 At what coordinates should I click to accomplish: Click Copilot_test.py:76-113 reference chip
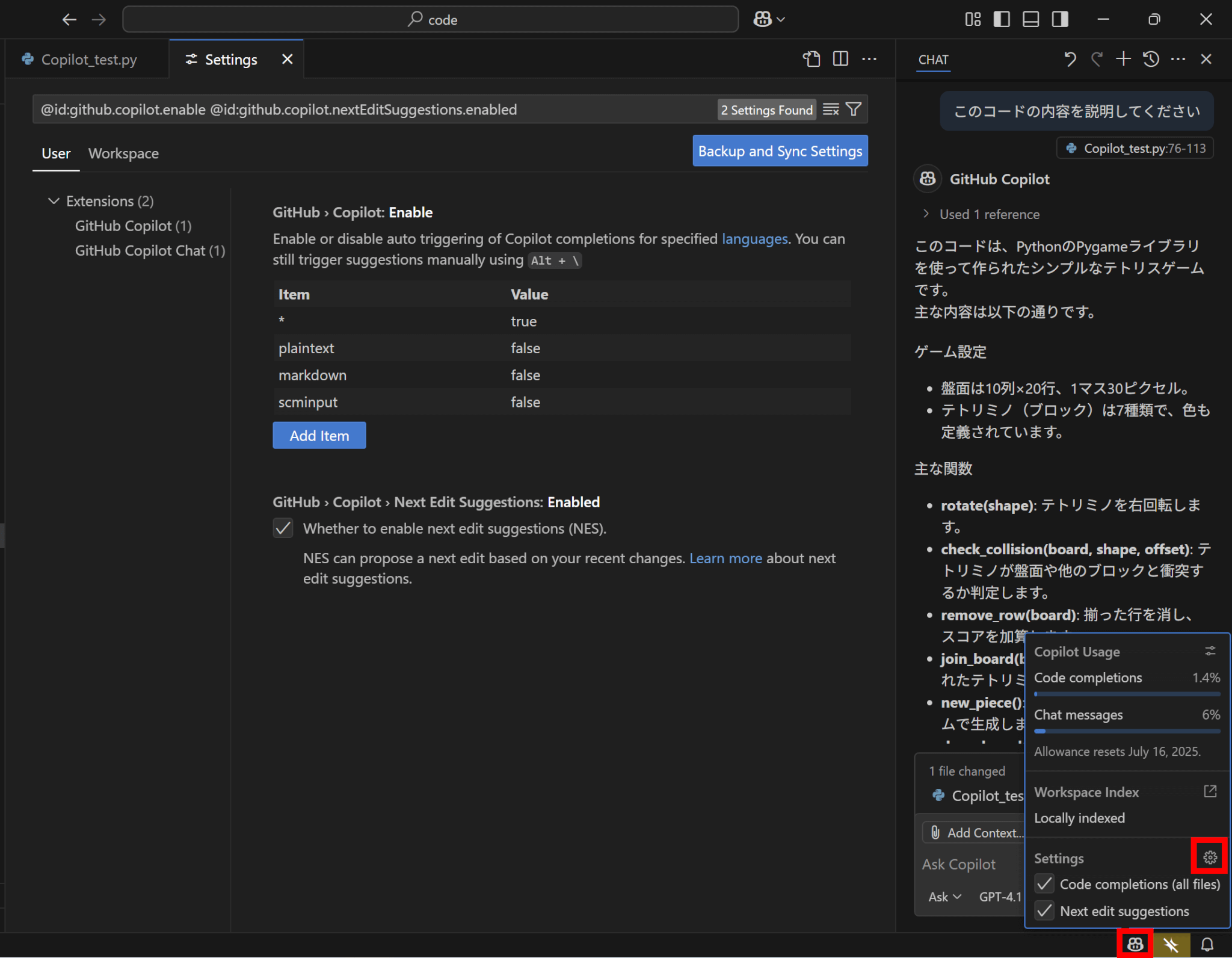pyautogui.click(x=1135, y=148)
